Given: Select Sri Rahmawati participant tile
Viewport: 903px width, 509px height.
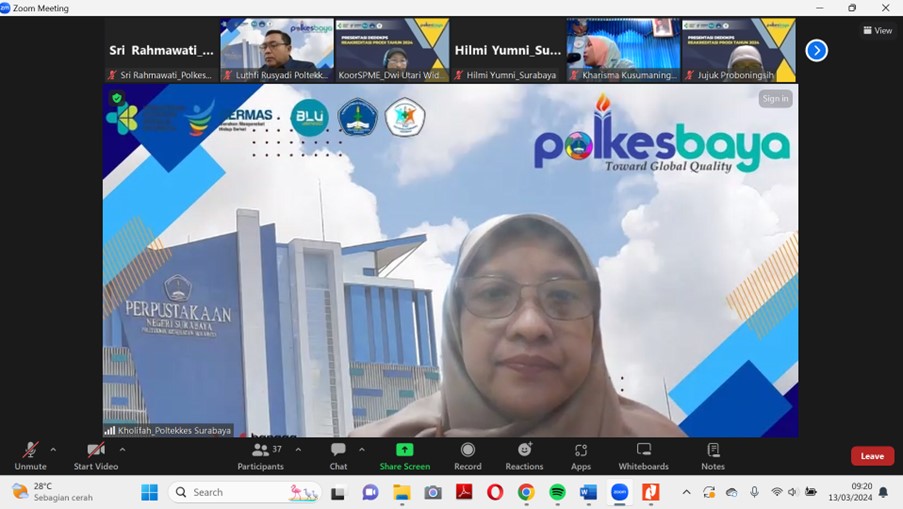Looking at the screenshot, I should coord(161,50).
